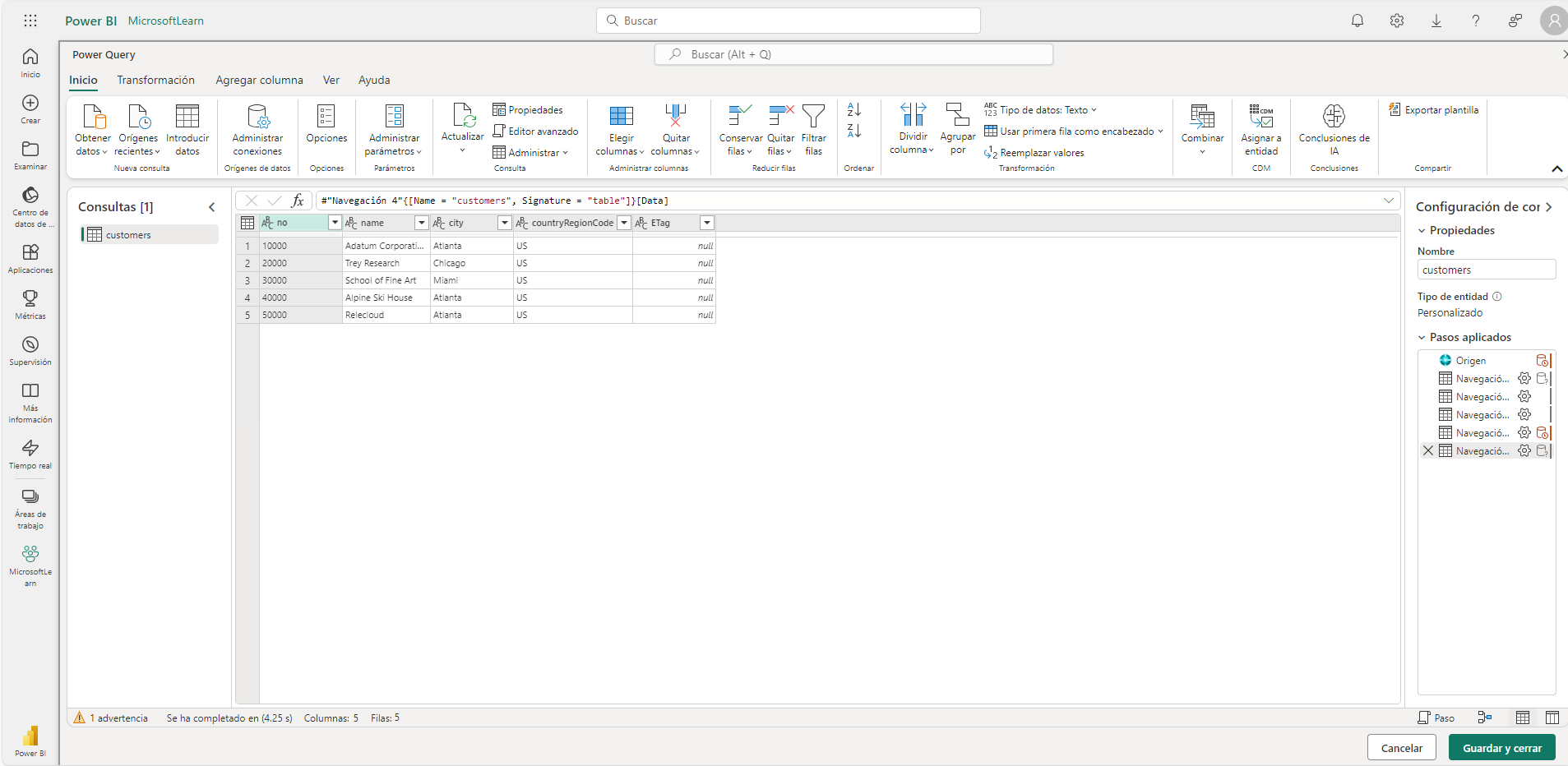Collapse the Pasos aplicados section
The image size is (1568, 766).
[x=1422, y=338]
